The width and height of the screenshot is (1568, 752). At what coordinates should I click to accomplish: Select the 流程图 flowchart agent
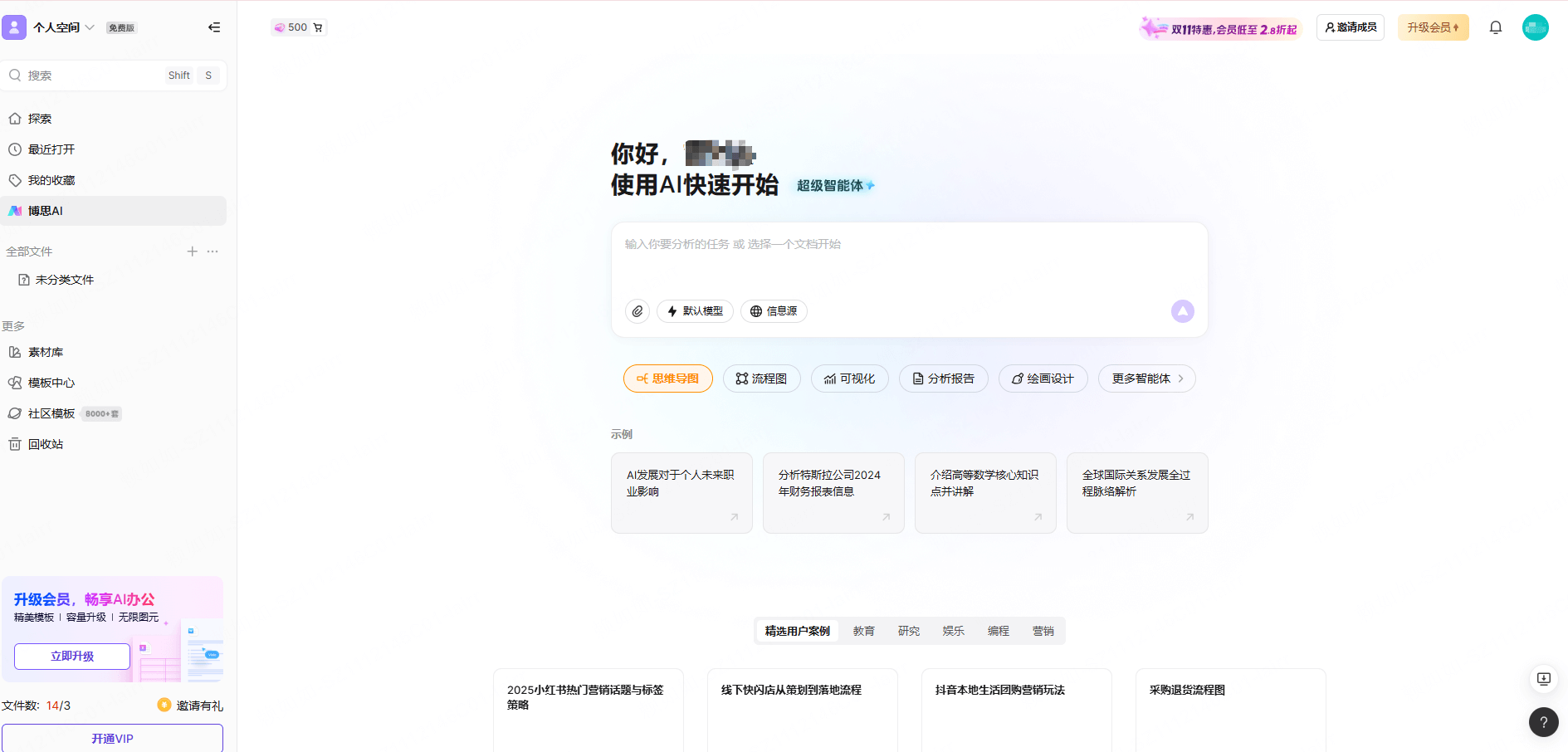pos(761,378)
